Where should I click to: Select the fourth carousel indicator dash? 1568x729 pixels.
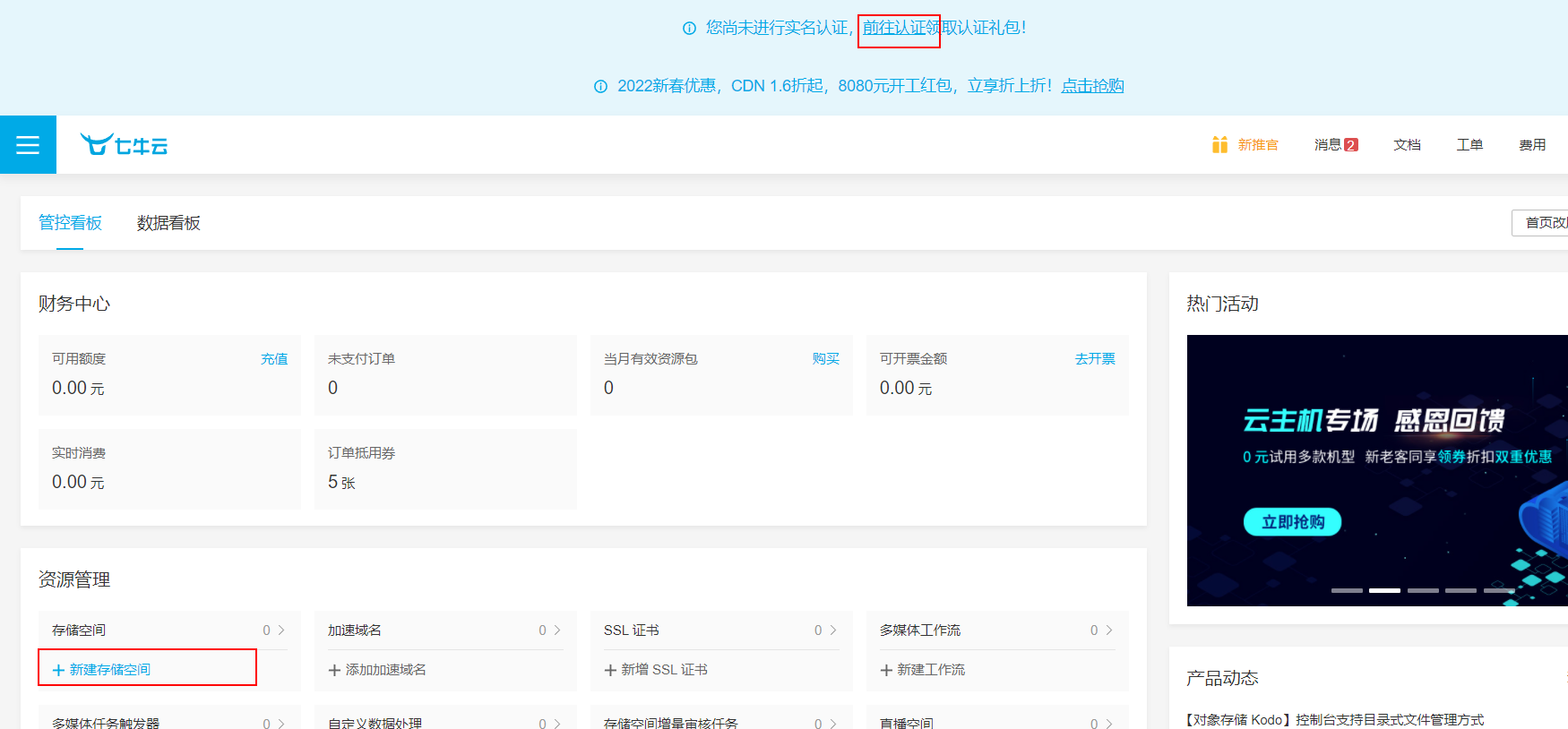[1460, 591]
